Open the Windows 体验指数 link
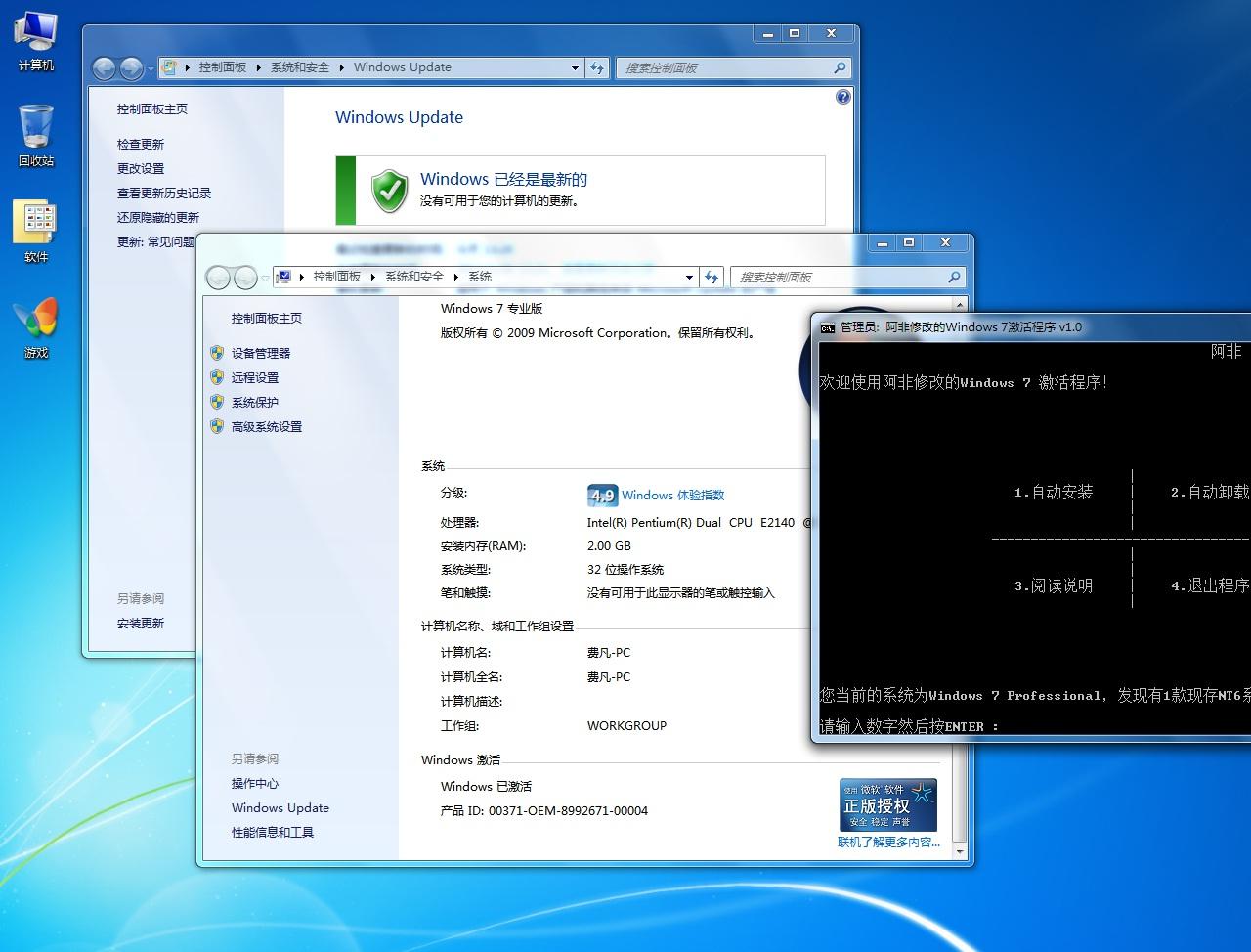The image size is (1251, 952). (x=672, y=496)
